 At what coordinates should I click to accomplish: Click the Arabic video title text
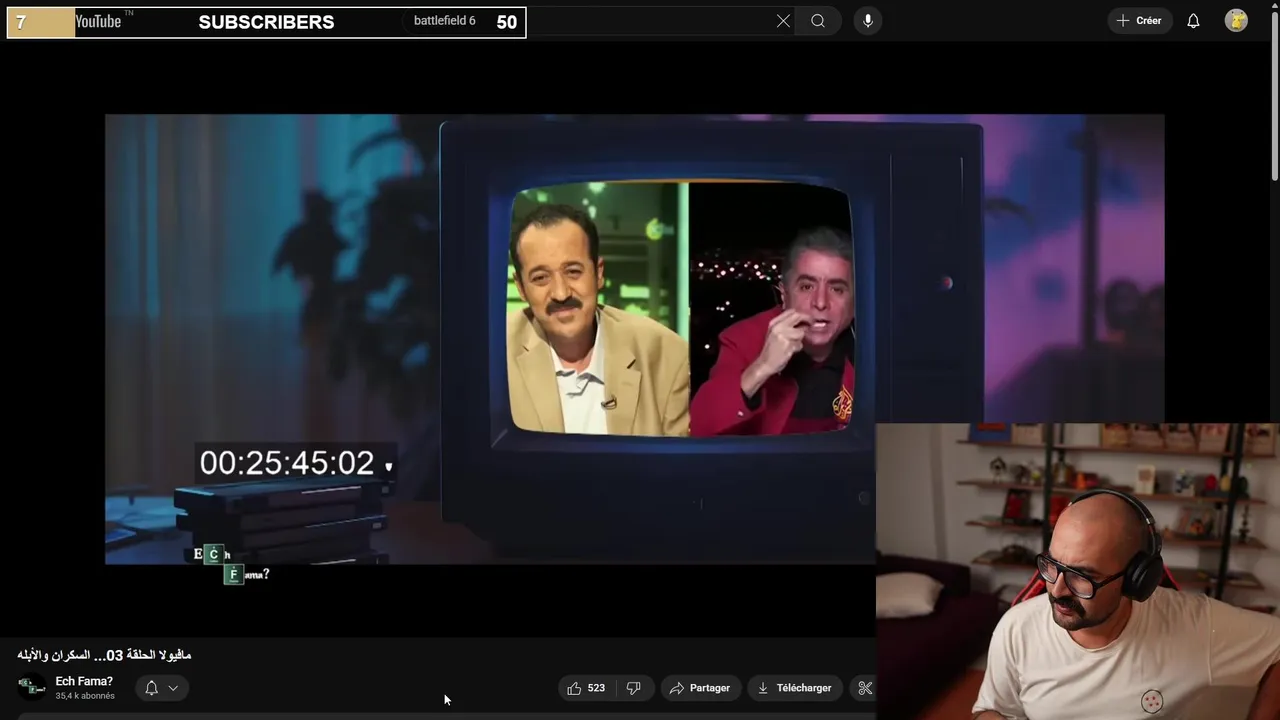coord(104,655)
